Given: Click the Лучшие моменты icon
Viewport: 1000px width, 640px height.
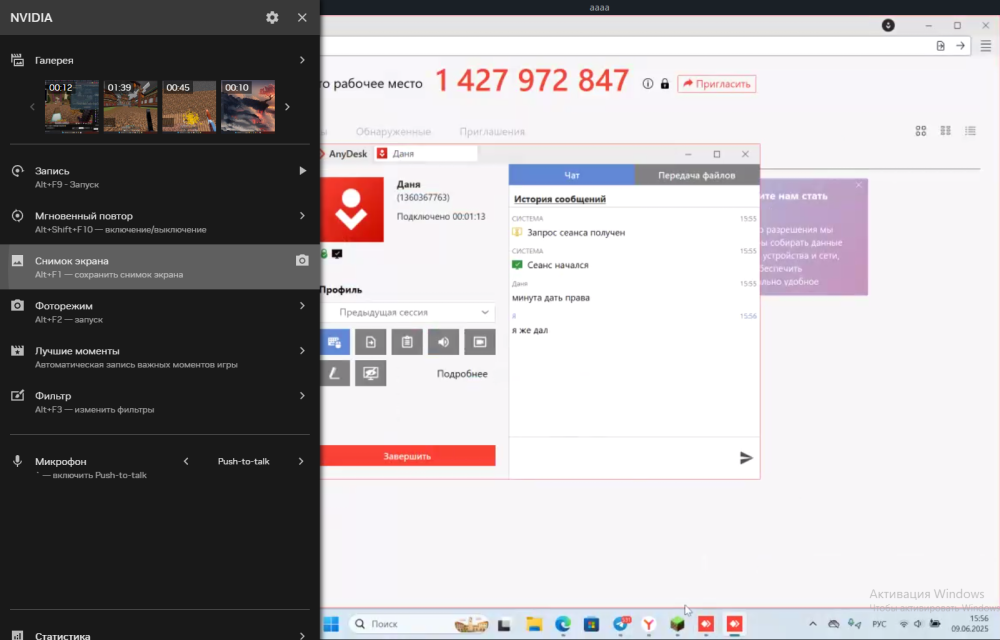Looking at the screenshot, I should click(17, 351).
